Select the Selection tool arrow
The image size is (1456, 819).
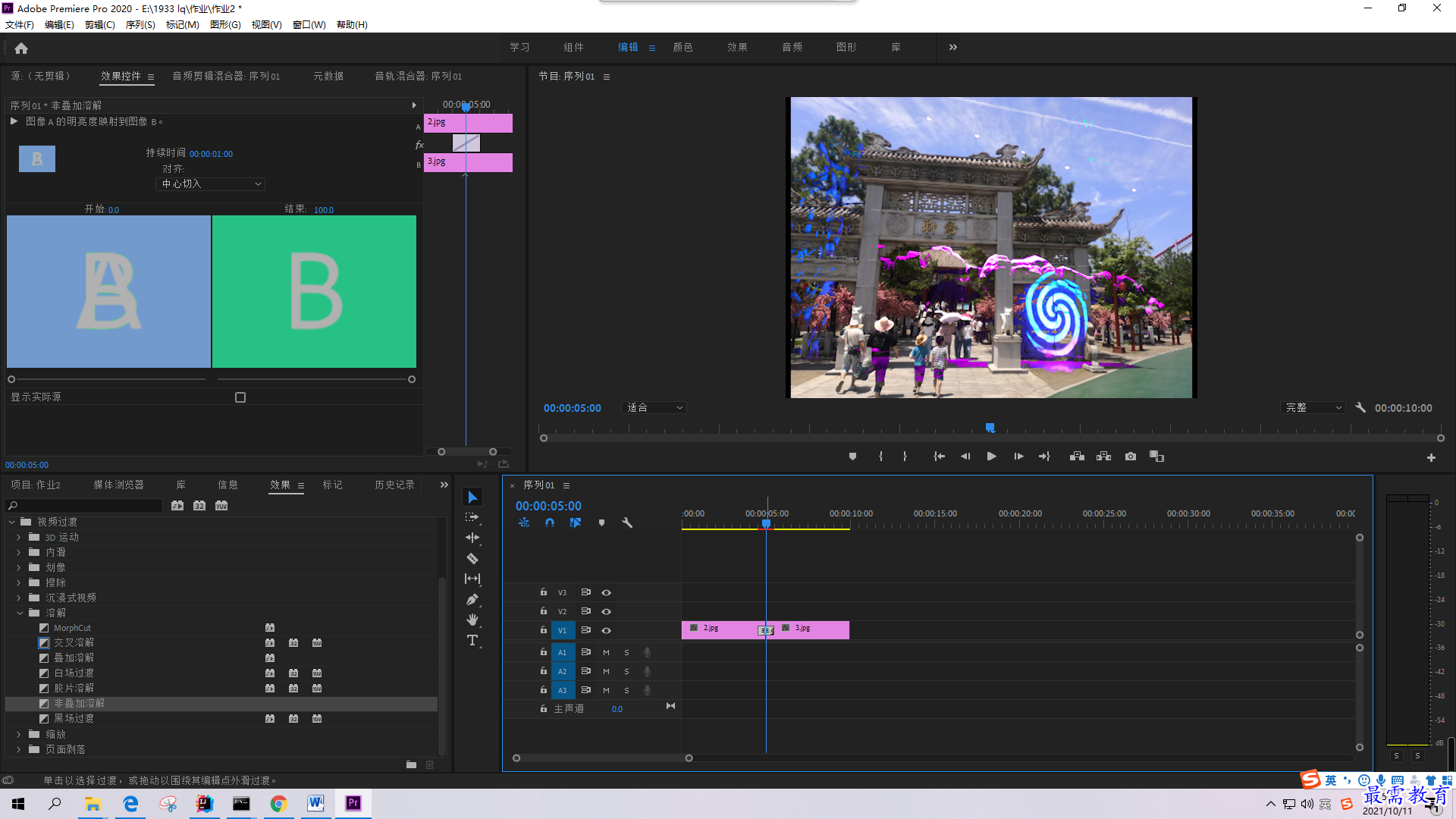pos(472,497)
